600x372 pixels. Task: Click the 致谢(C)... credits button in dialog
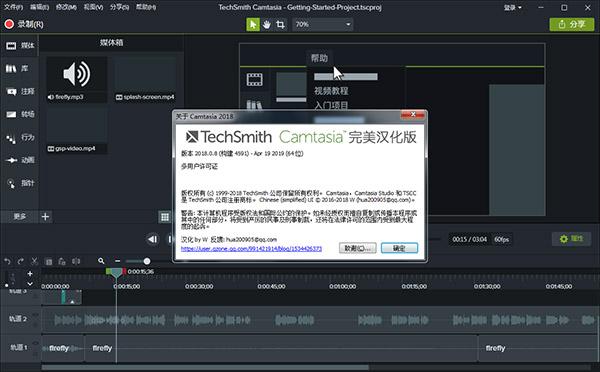click(x=357, y=248)
